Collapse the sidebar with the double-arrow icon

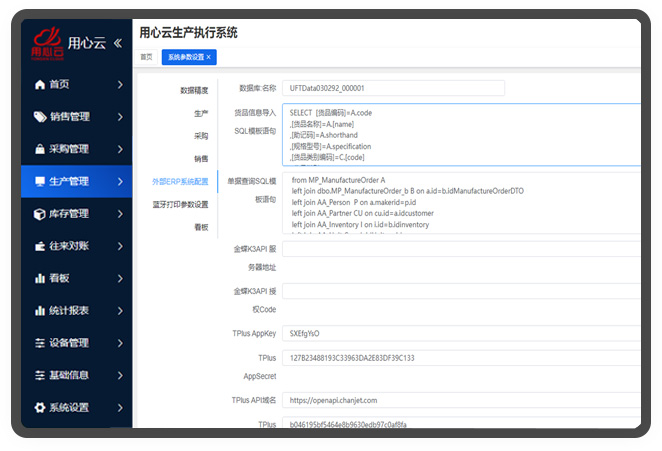tap(118, 43)
